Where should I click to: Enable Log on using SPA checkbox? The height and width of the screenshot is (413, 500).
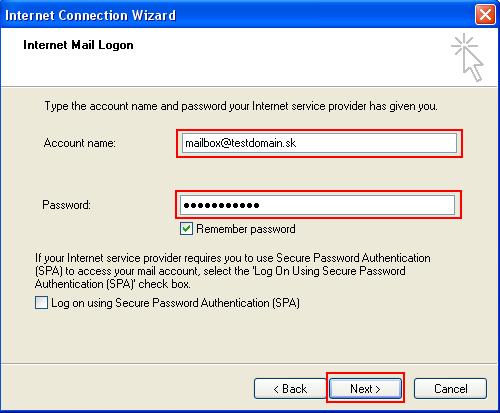point(41,303)
